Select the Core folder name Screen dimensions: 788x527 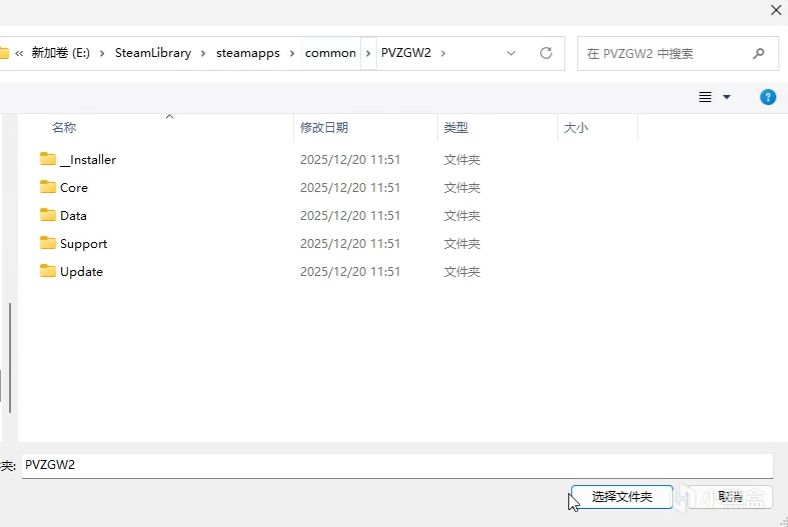74,187
